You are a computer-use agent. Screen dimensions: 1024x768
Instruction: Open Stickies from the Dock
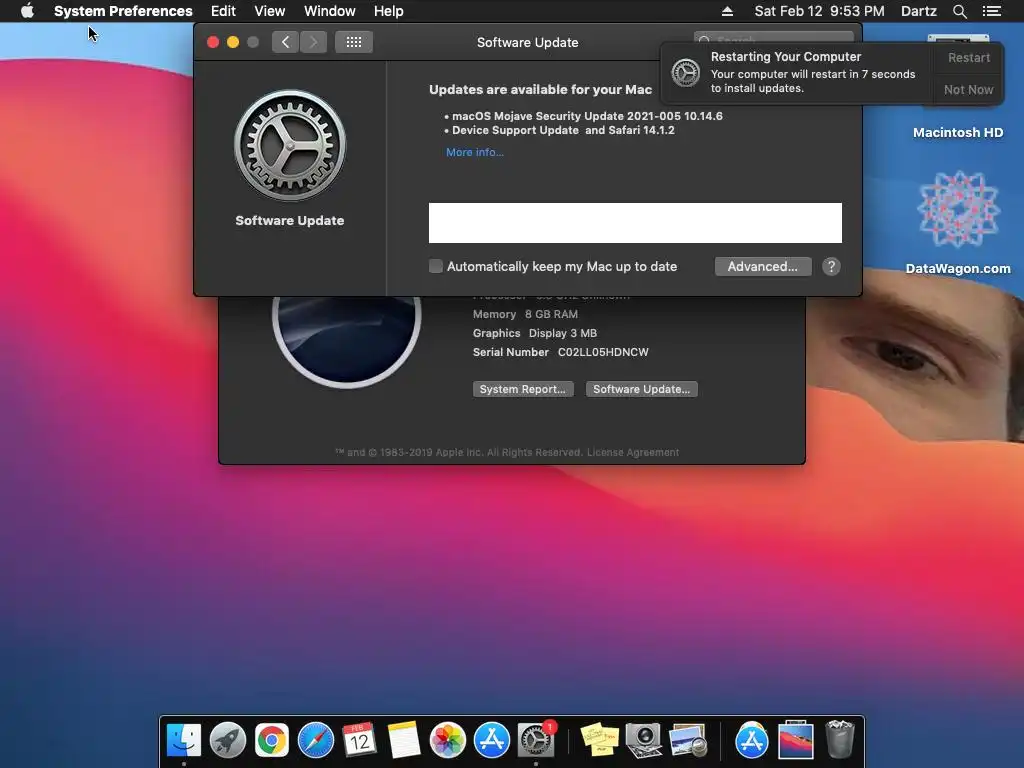(600, 740)
